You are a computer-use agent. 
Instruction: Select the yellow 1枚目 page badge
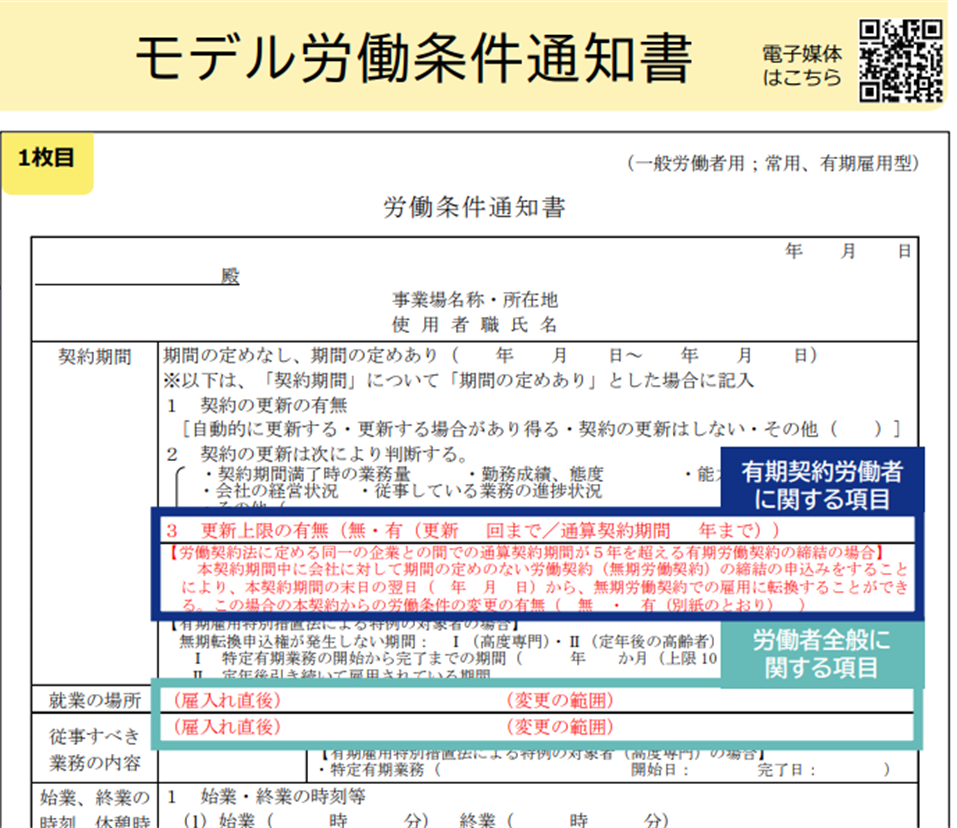[x=47, y=158]
